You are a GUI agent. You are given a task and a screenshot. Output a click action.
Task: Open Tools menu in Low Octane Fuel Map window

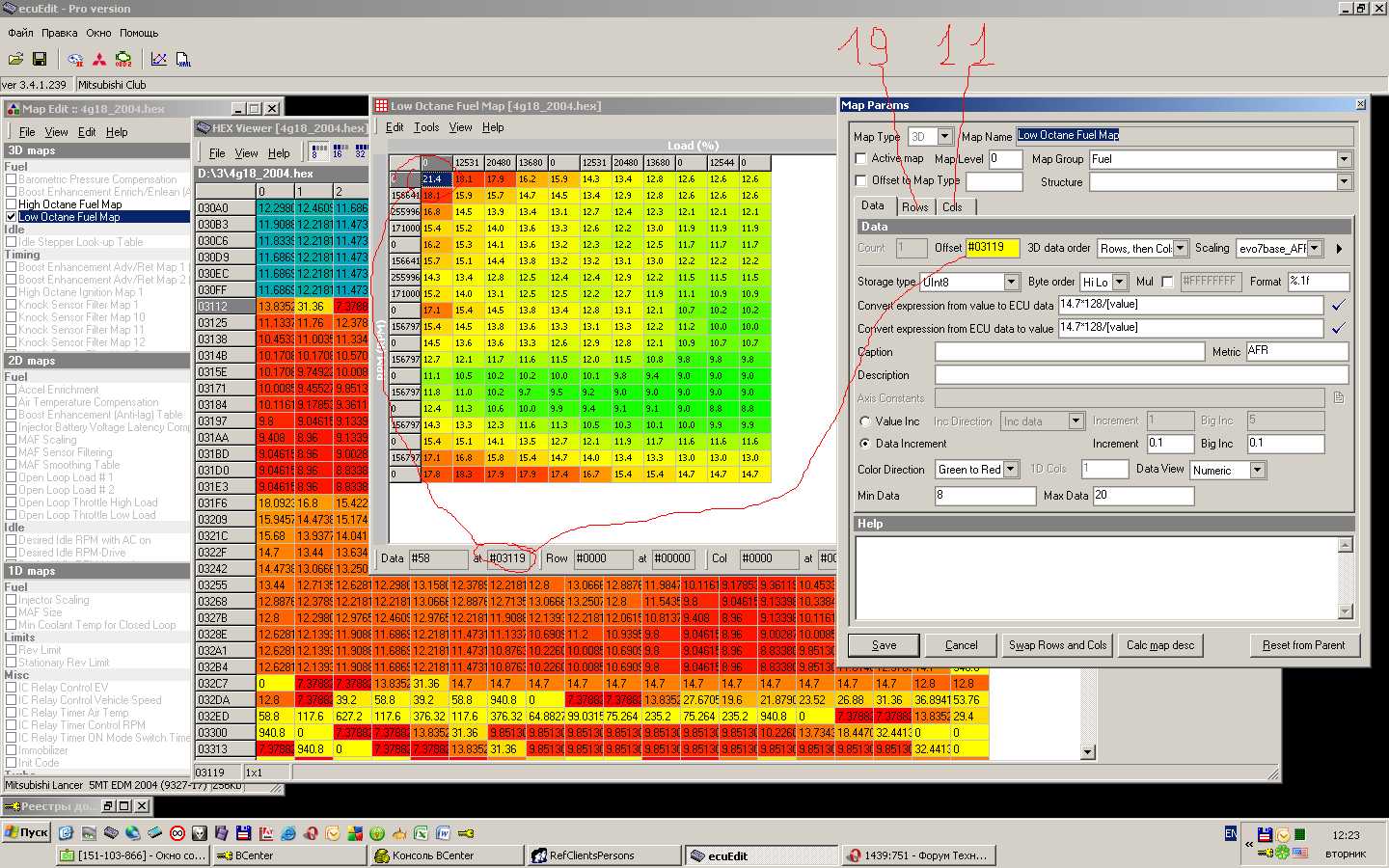pos(426,127)
